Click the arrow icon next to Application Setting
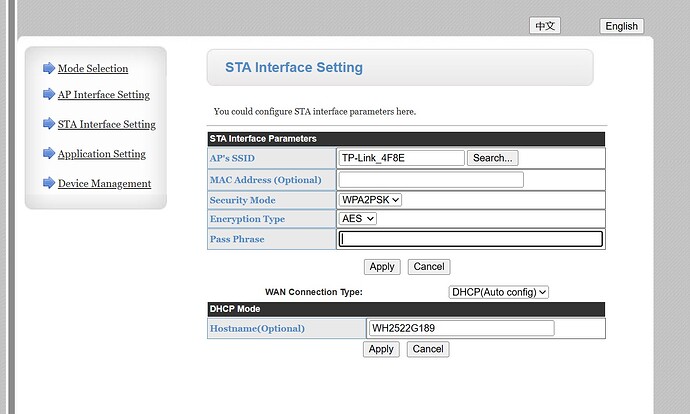Screen dimensions: 690x414 pos(48,153)
